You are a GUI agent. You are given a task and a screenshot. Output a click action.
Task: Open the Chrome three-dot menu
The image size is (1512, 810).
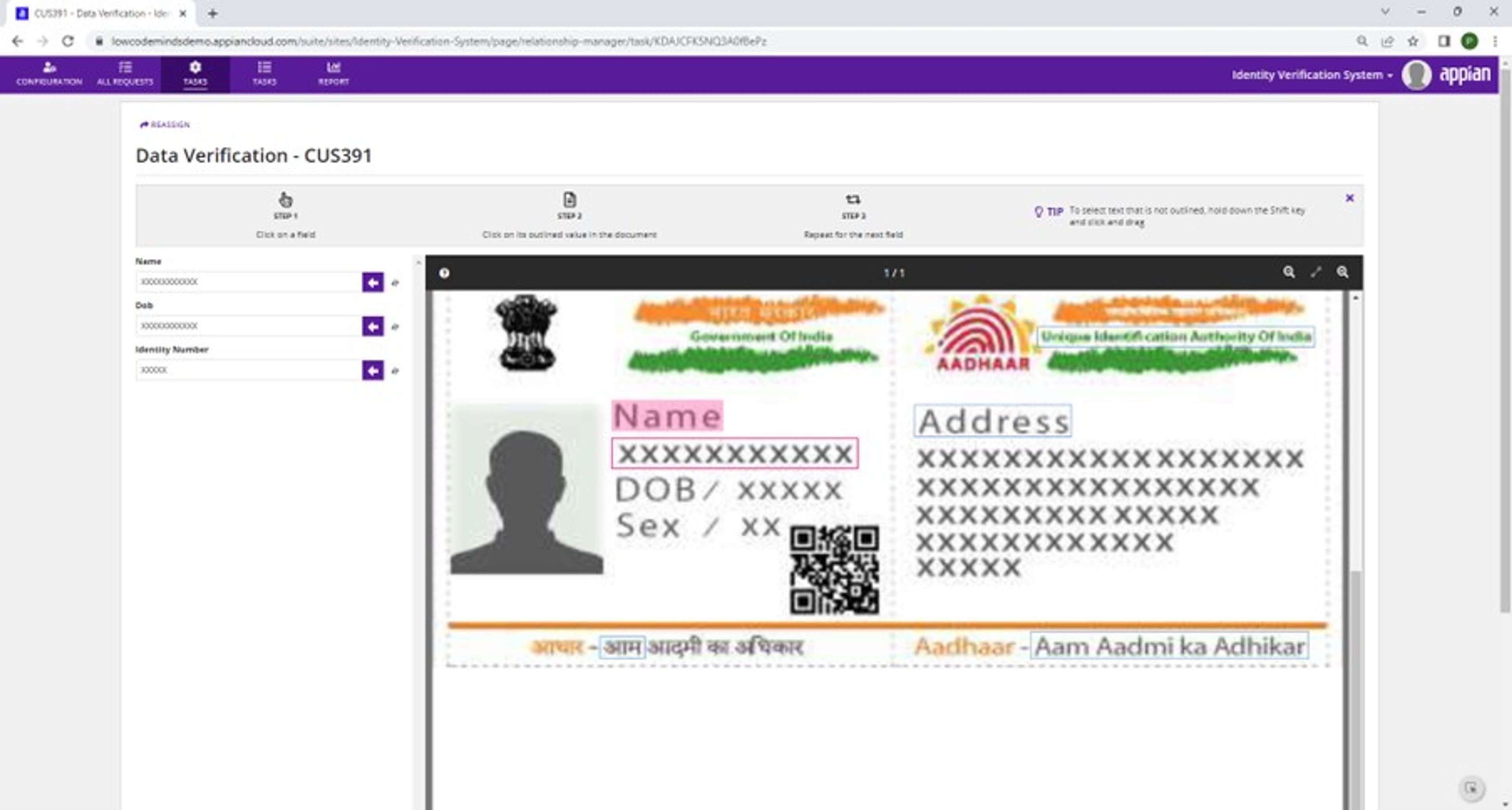click(x=1494, y=41)
